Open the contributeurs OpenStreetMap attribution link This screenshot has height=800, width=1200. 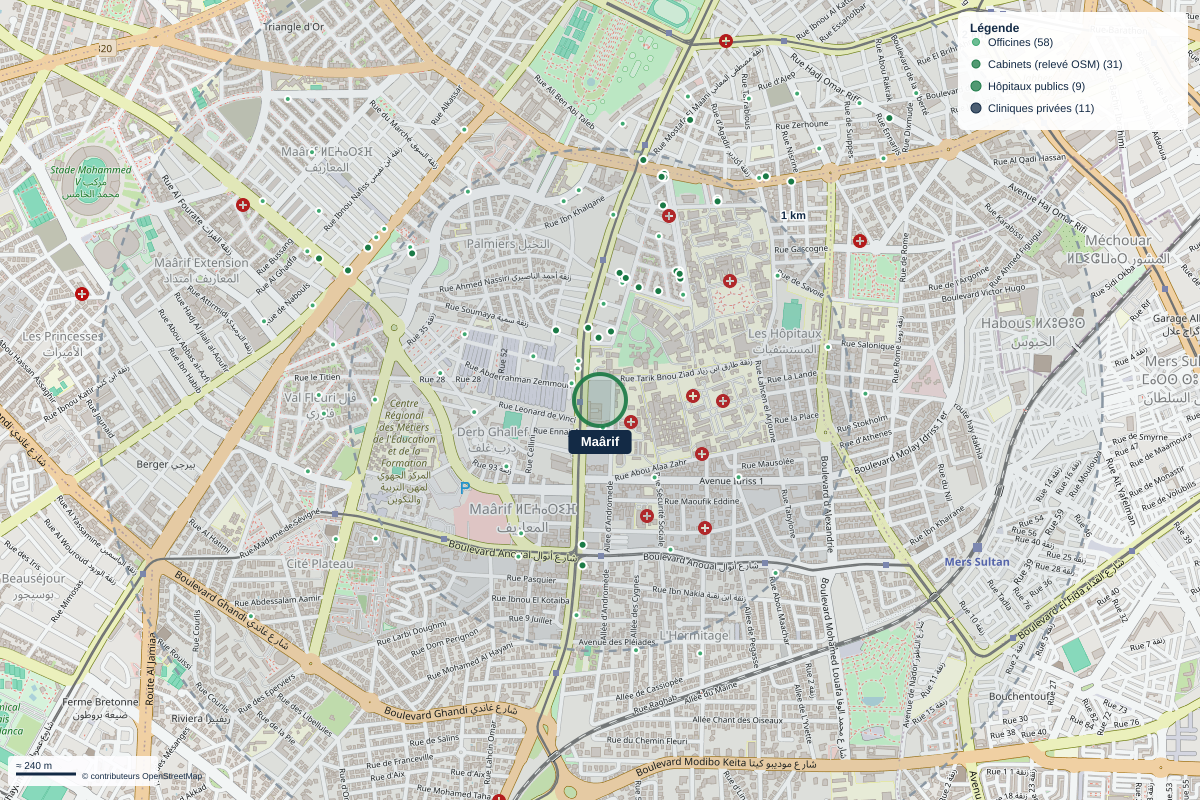click(x=142, y=776)
